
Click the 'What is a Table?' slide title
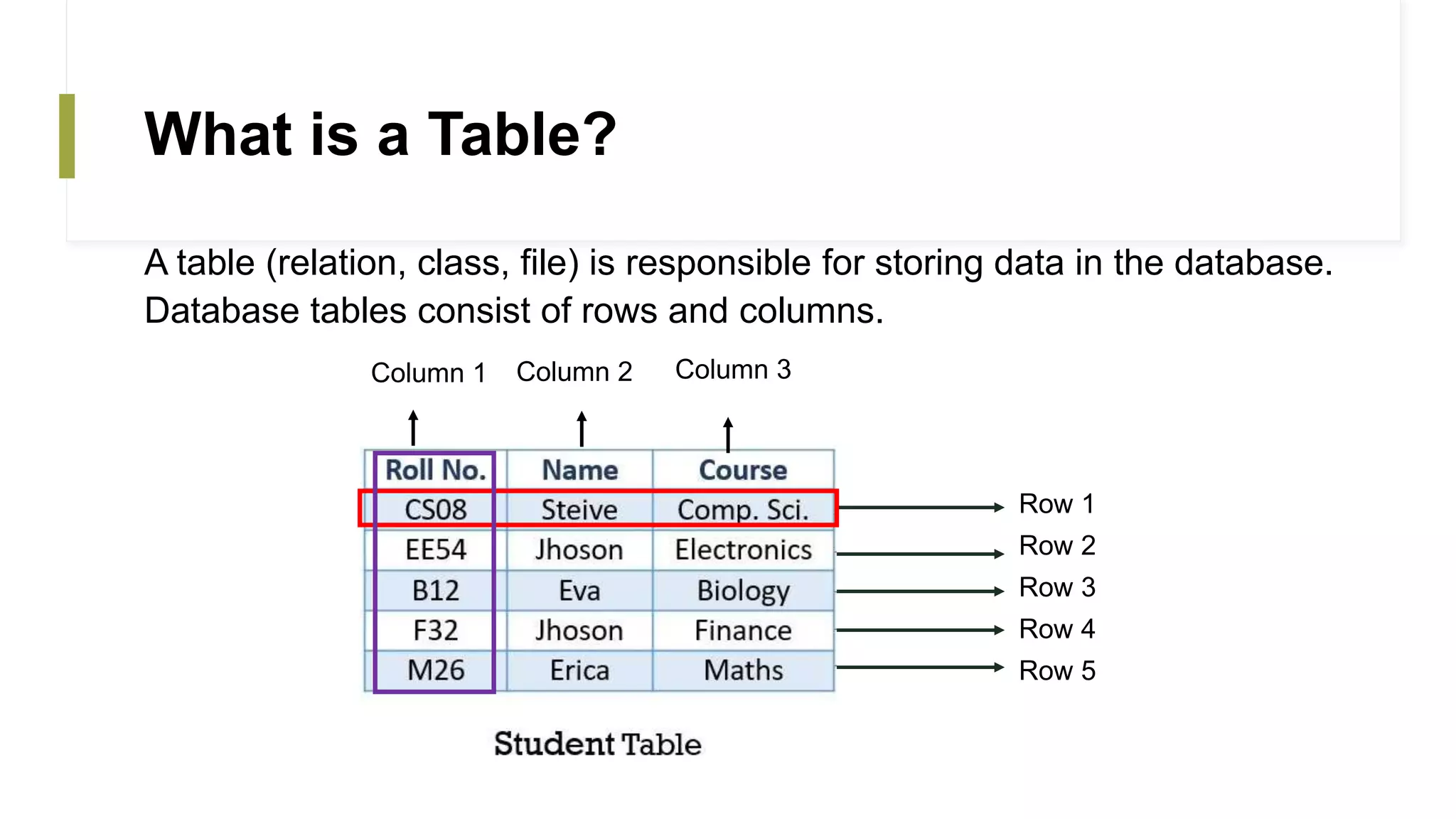point(380,134)
